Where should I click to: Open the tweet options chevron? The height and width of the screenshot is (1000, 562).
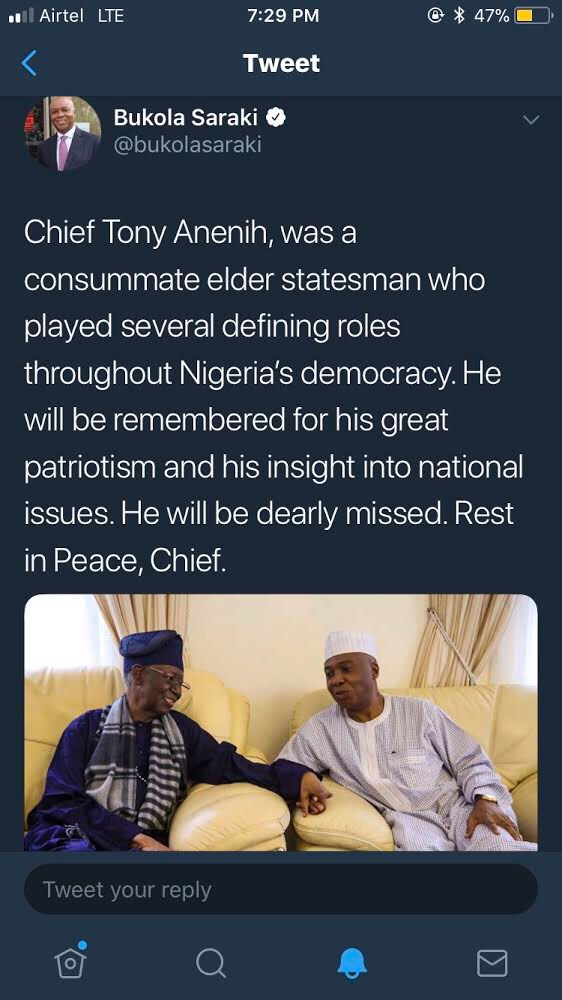[x=531, y=120]
